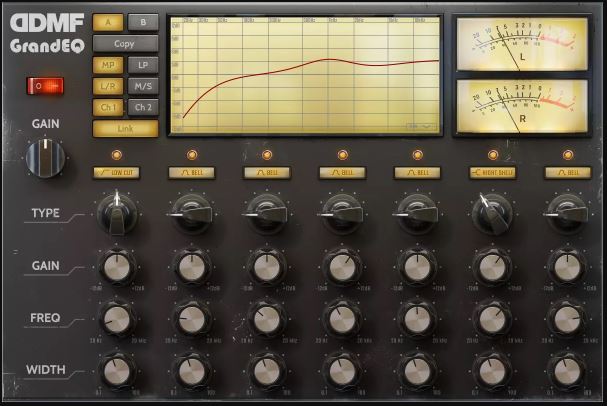
Task: Click the Copy button
Action: [125, 44]
